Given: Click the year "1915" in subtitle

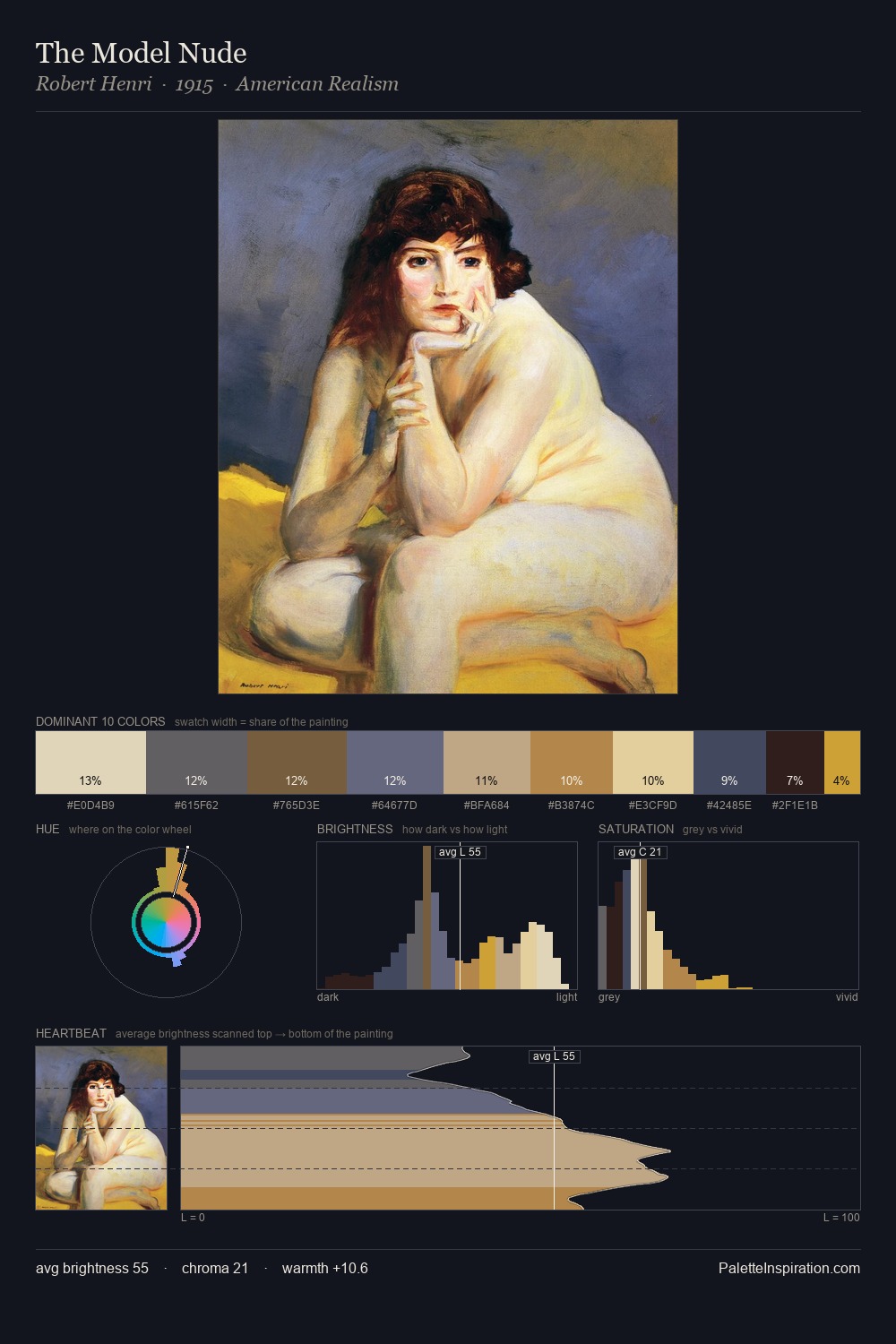Looking at the screenshot, I should tap(194, 84).
